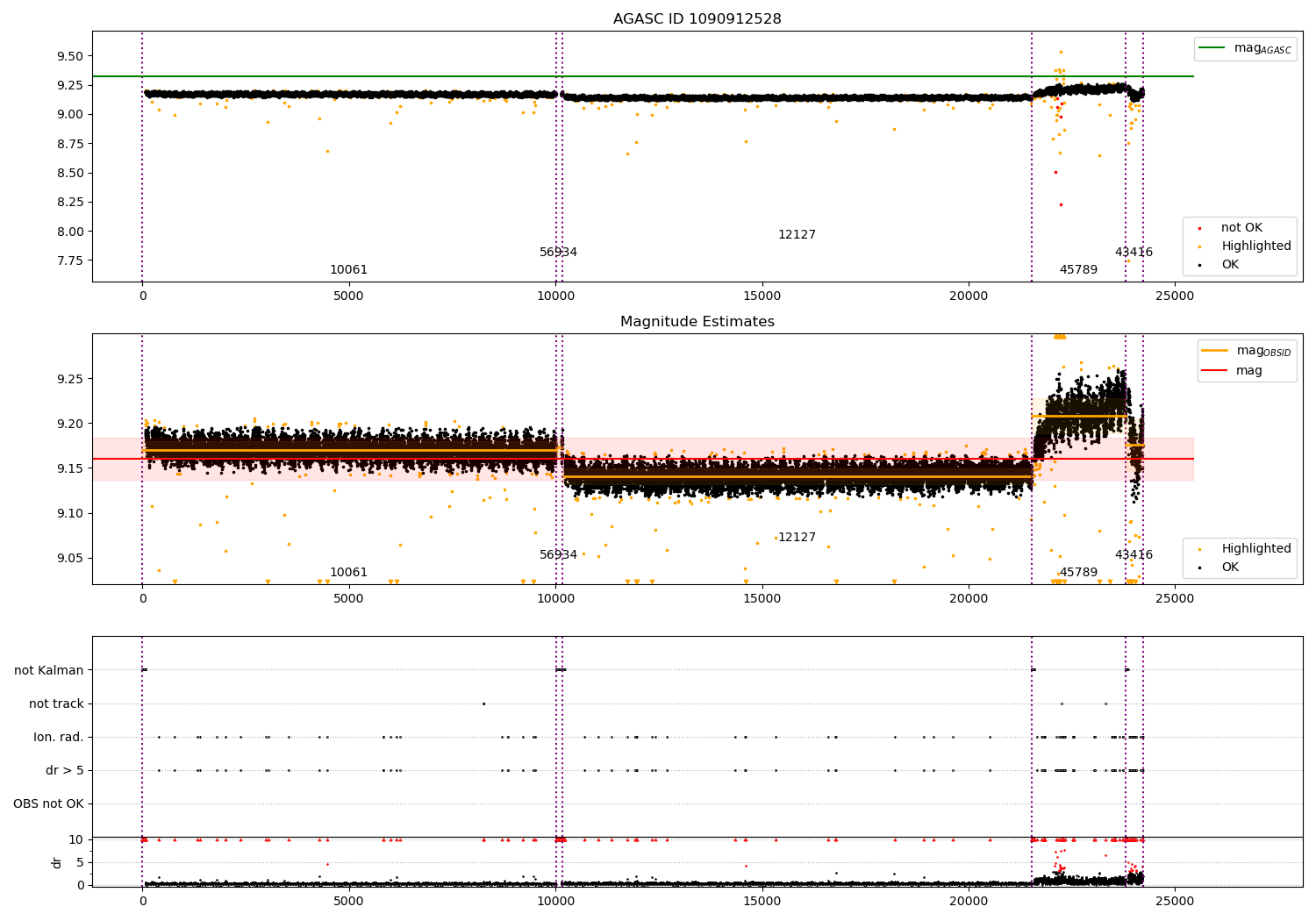Click the green mag AGASC horizontal line in top plot
Image resolution: width=1316 pixels, height=921 pixels.
(x=643, y=76)
